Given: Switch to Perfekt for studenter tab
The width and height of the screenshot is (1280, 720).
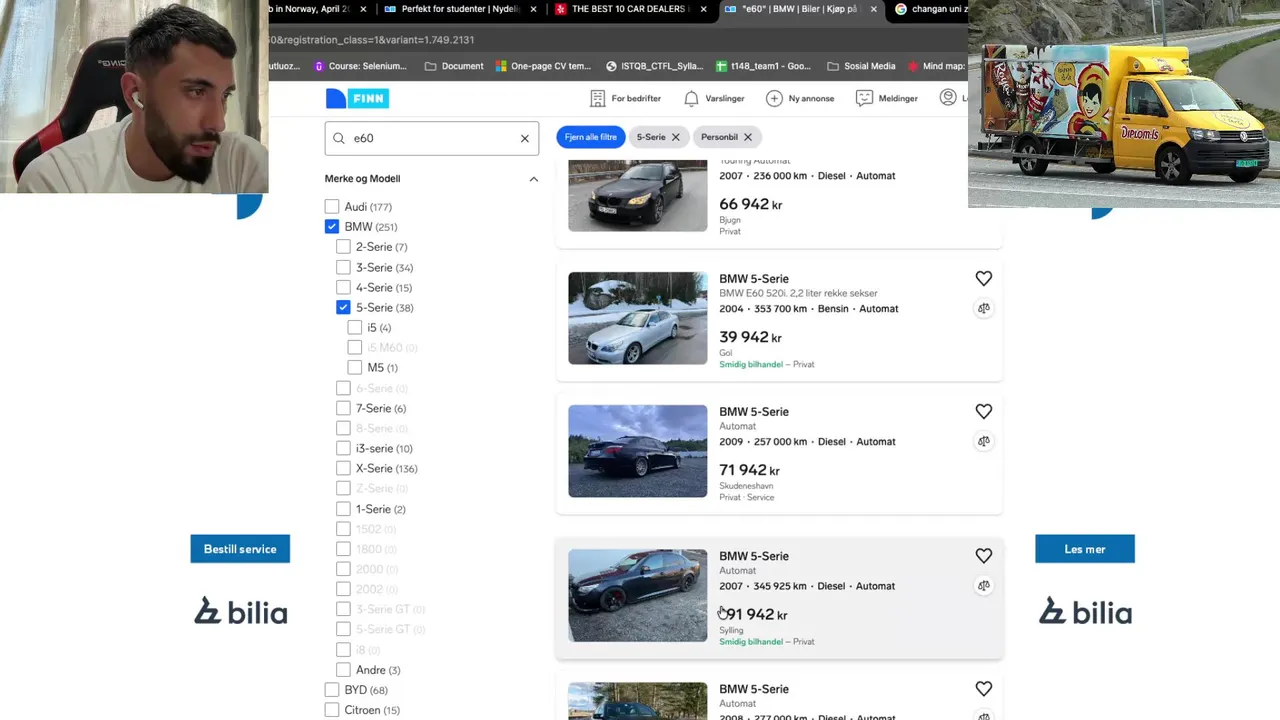Looking at the screenshot, I should [460, 9].
